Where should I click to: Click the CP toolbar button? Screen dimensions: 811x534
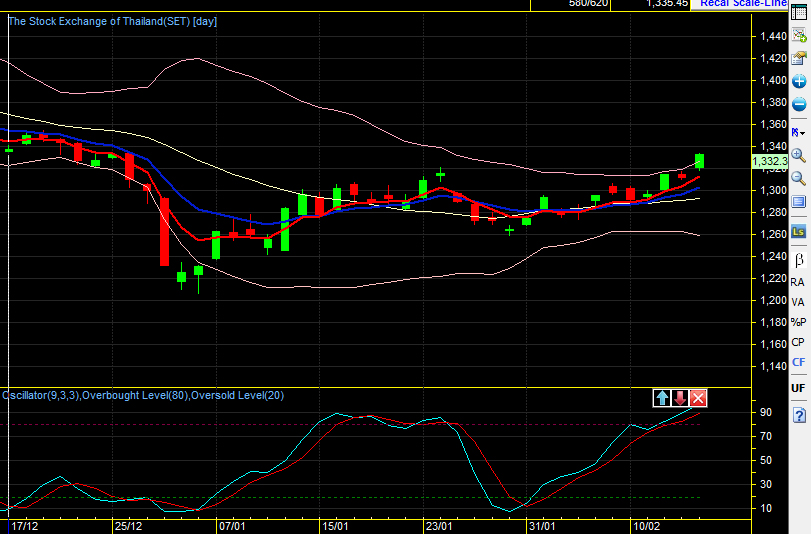(x=798, y=342)
